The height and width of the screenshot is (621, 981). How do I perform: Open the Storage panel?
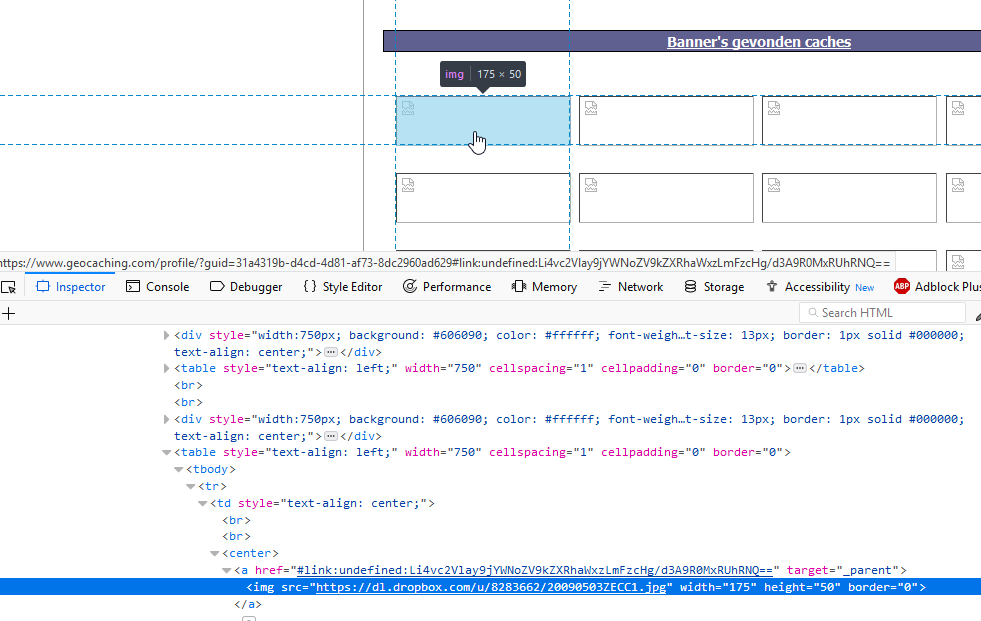[x=714, y=287]
